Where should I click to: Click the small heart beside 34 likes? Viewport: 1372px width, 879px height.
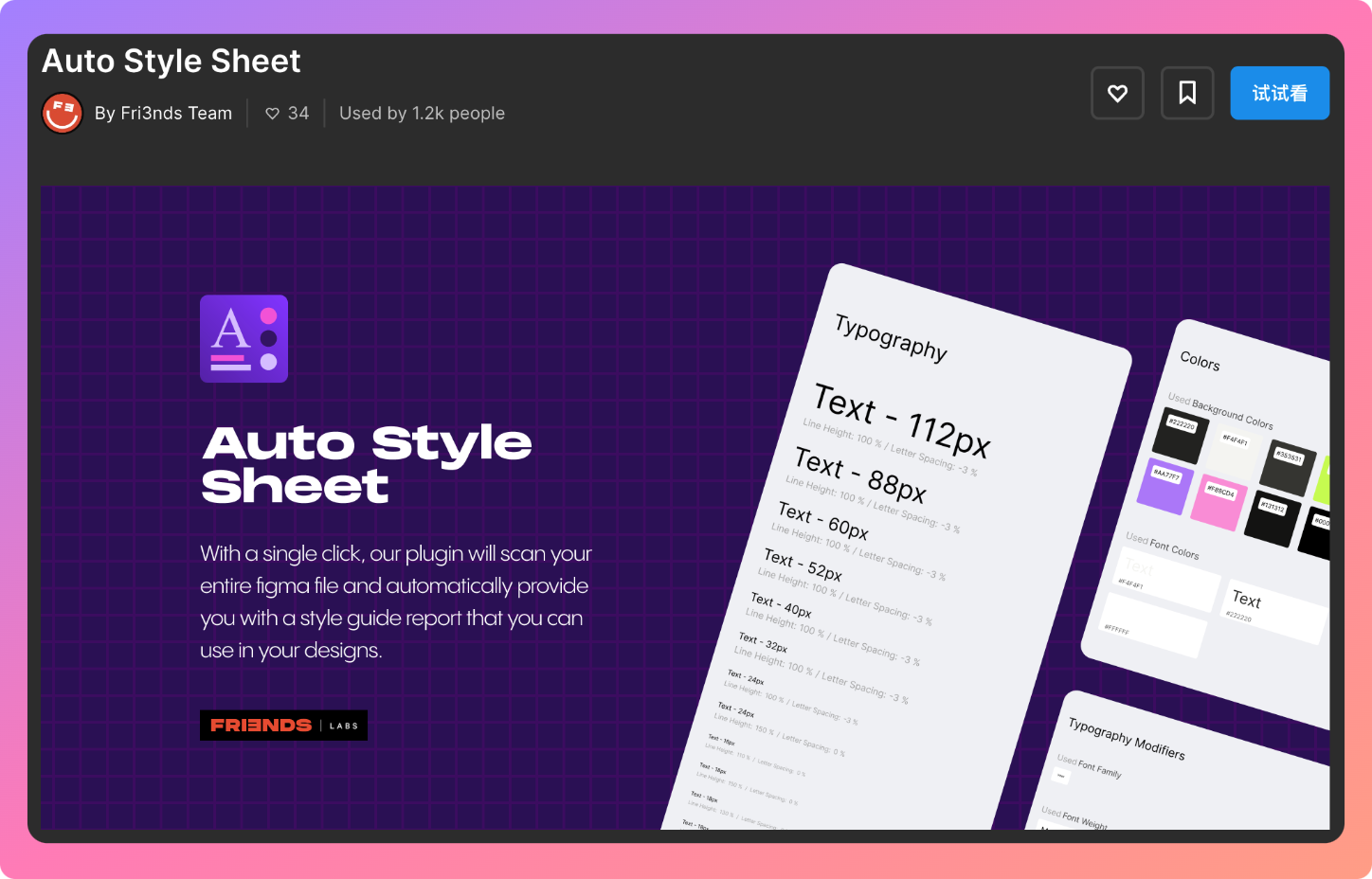pyautogui.click(x=272, y=114)
